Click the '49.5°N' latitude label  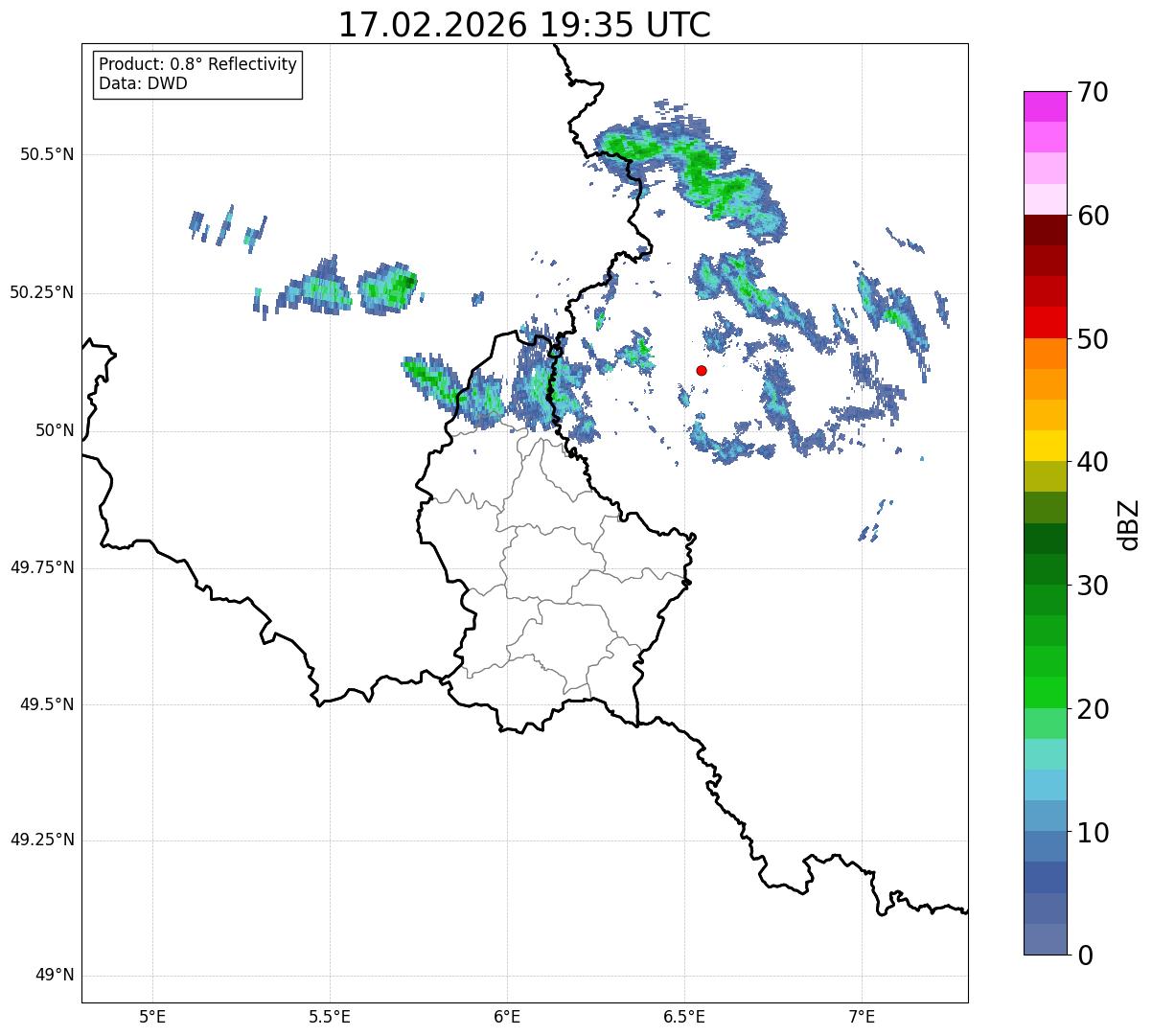[x=46, y=704]
